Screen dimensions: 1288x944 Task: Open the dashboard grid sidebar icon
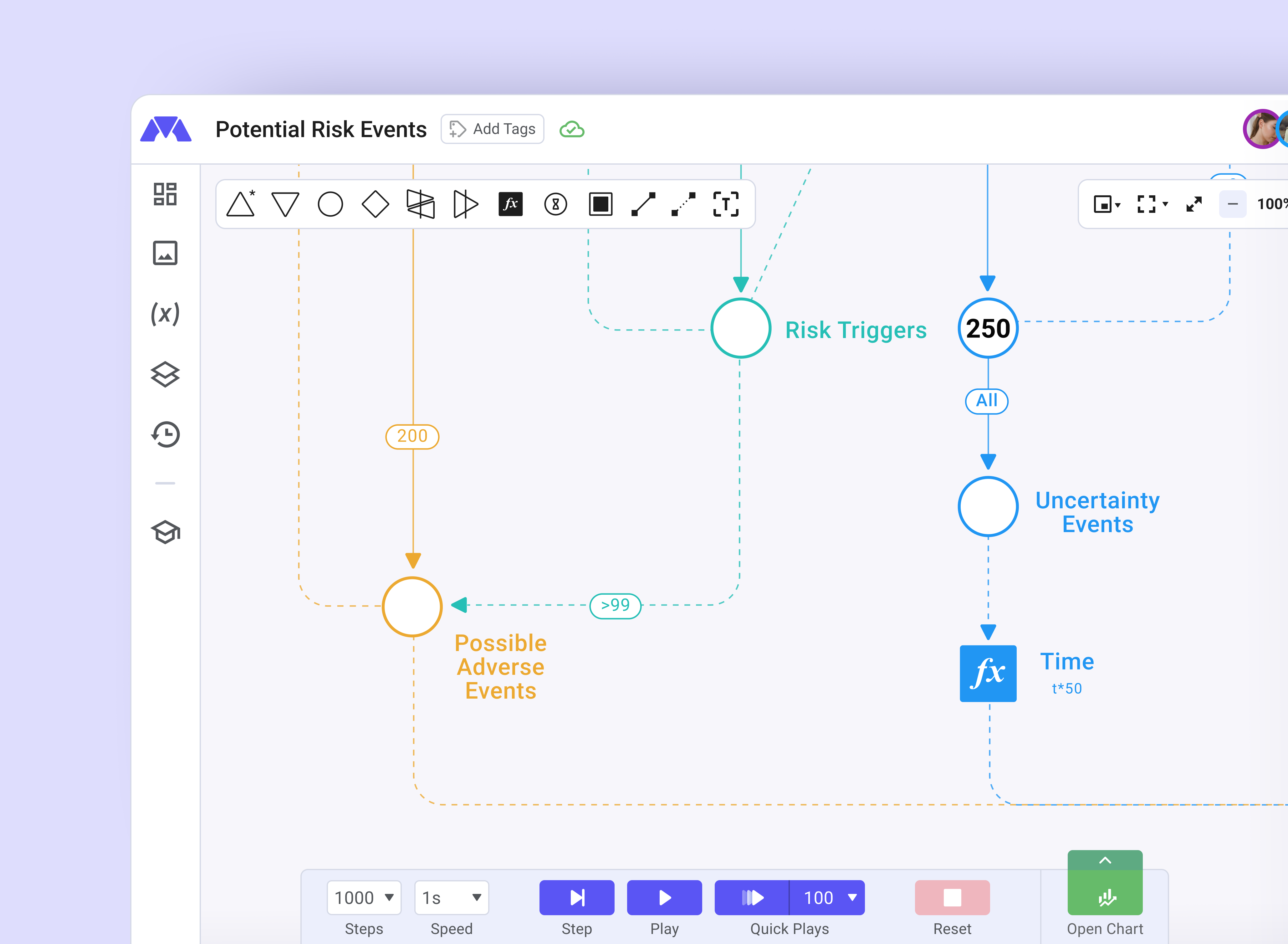point(165,194)
